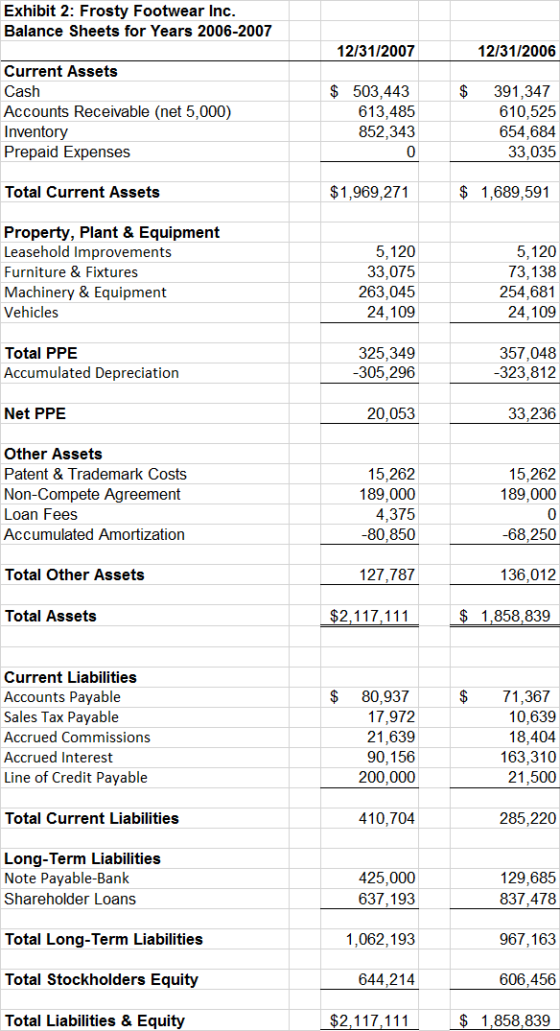The image size is (560, 1031).
Task: Click Prepaid Expenses value 33,035
Action: tap(532, 152)
